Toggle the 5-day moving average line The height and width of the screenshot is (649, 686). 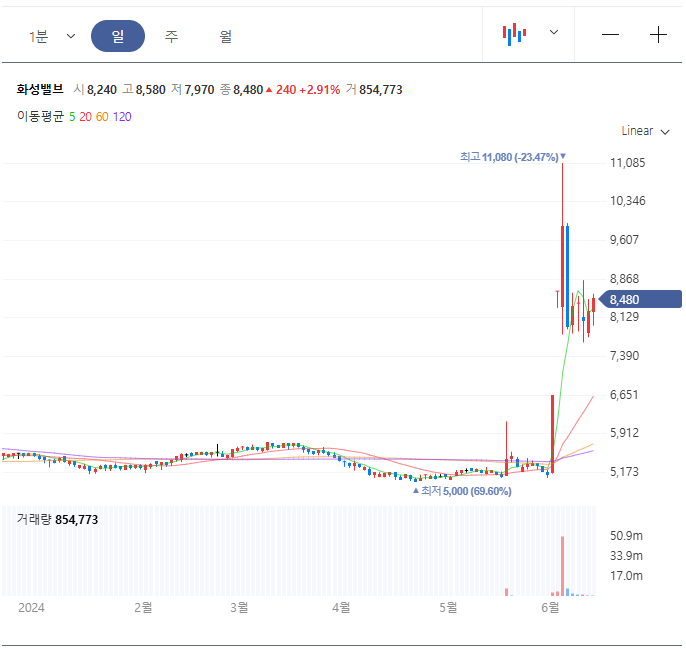coord(72,117)
